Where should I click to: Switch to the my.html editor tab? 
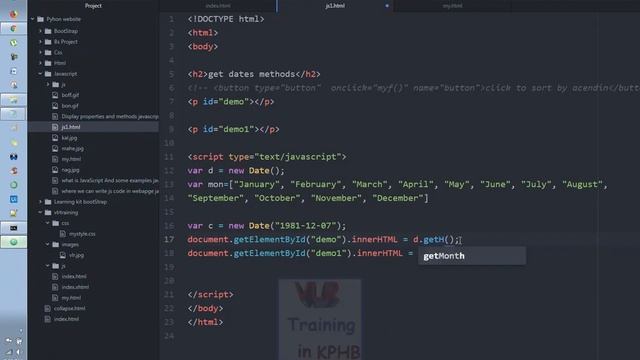(452, 6)
